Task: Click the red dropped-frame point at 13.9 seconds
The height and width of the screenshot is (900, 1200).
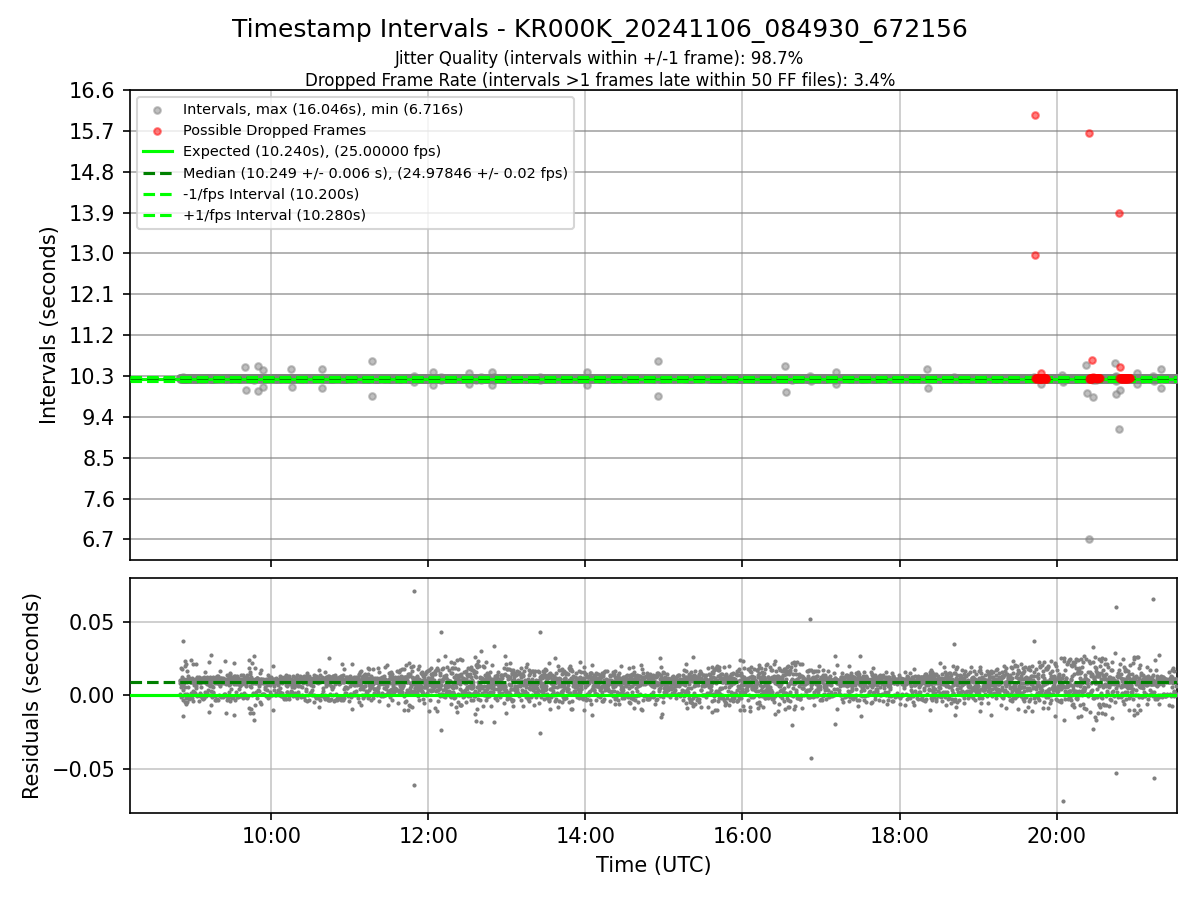Action: pos(1119,213)
